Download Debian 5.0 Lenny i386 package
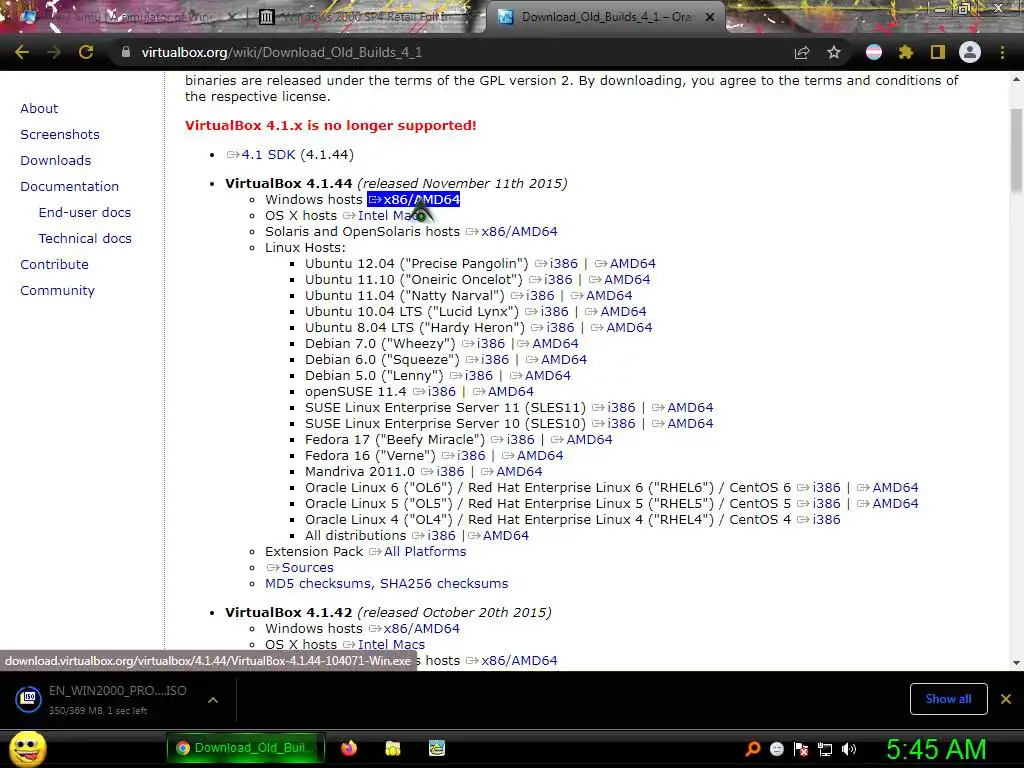The image size is (1024, 768). pos(472,376)
